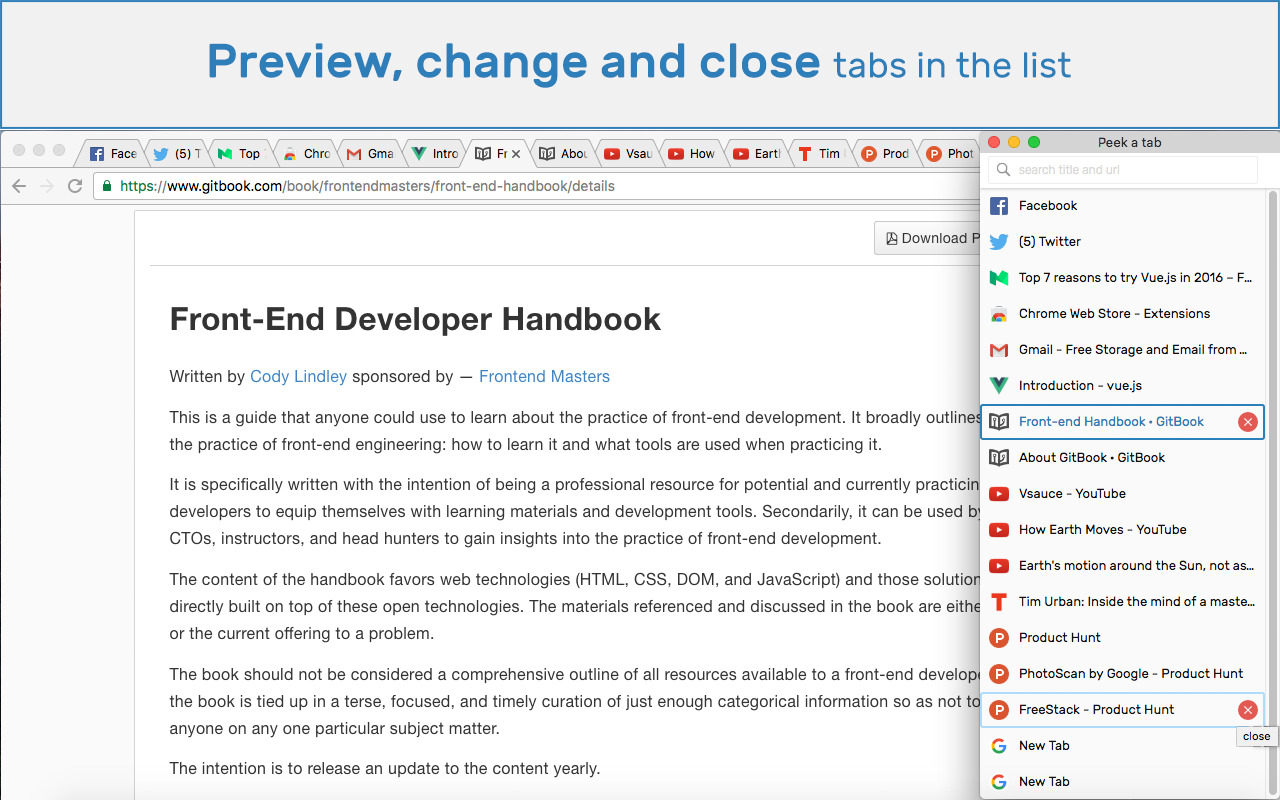Click the Gmail envelope icon in the tab list

[x=998, y=350]
